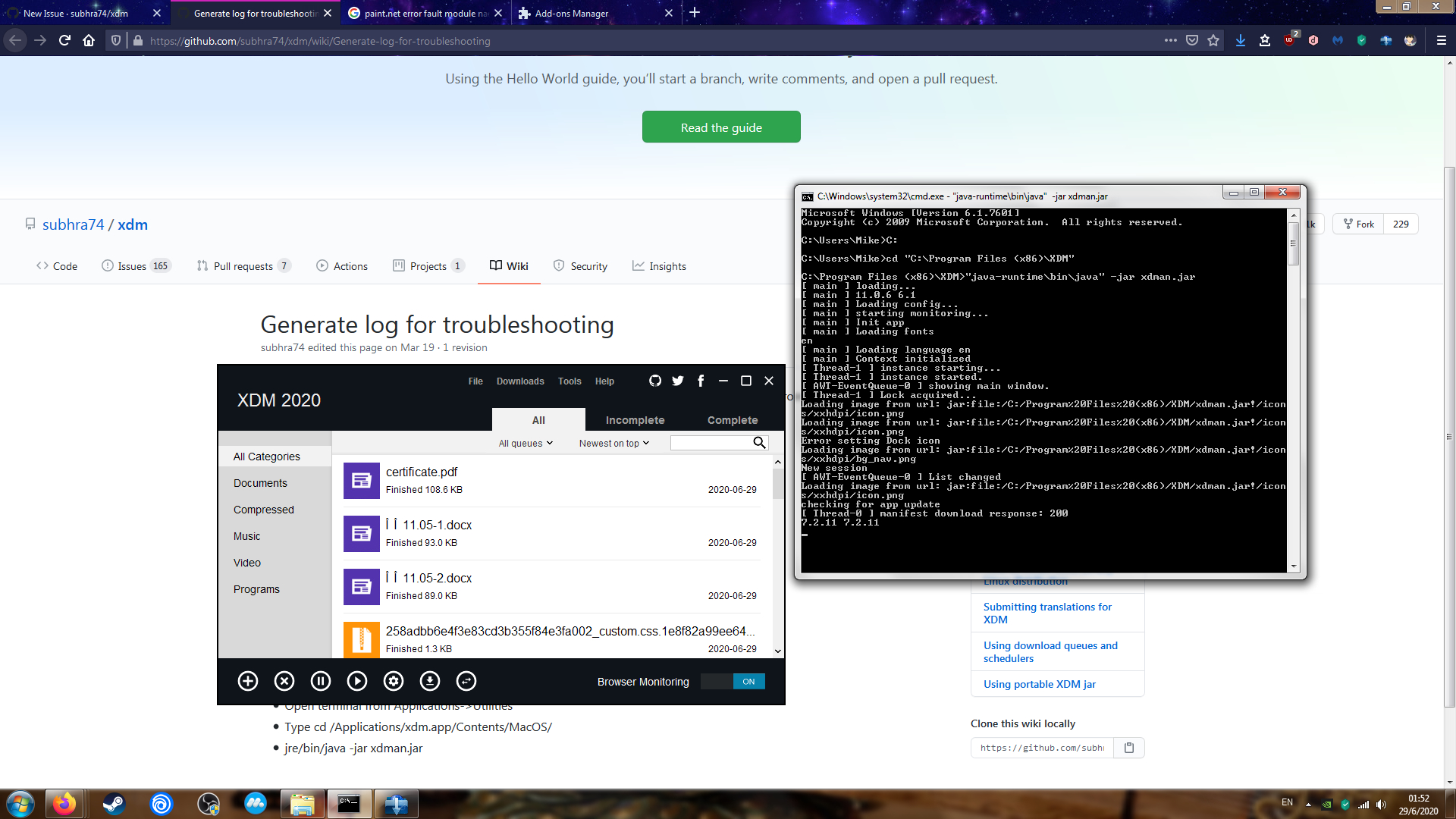
Task: Switch to the Complete tab in XDM
Action: tap(733, 420)
